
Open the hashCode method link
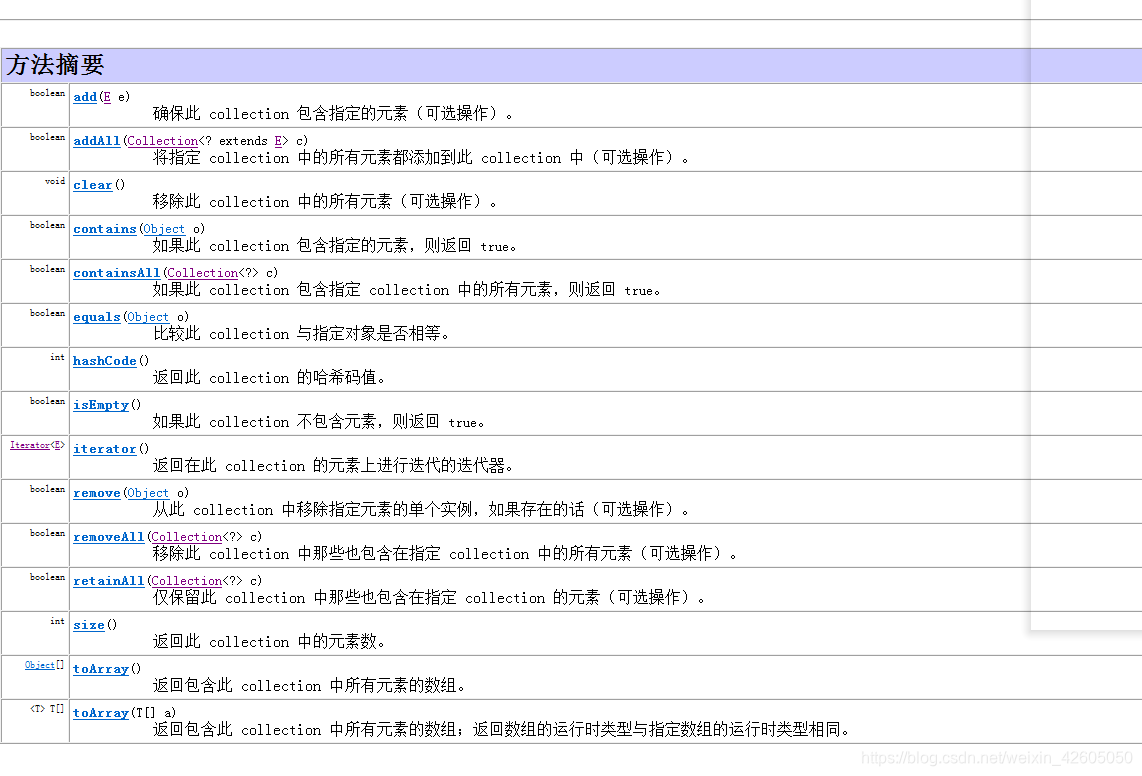click(x=105, y=361)
